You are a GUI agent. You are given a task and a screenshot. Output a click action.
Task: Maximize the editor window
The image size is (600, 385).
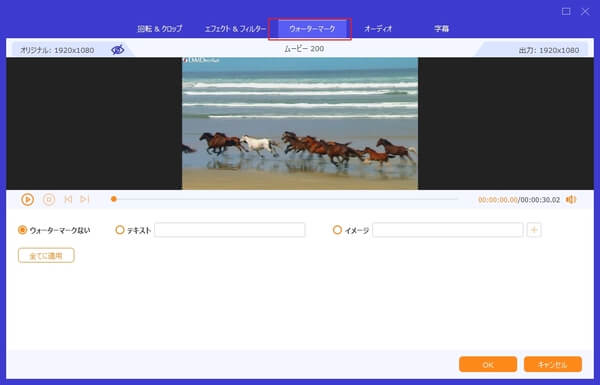(566, 11)
